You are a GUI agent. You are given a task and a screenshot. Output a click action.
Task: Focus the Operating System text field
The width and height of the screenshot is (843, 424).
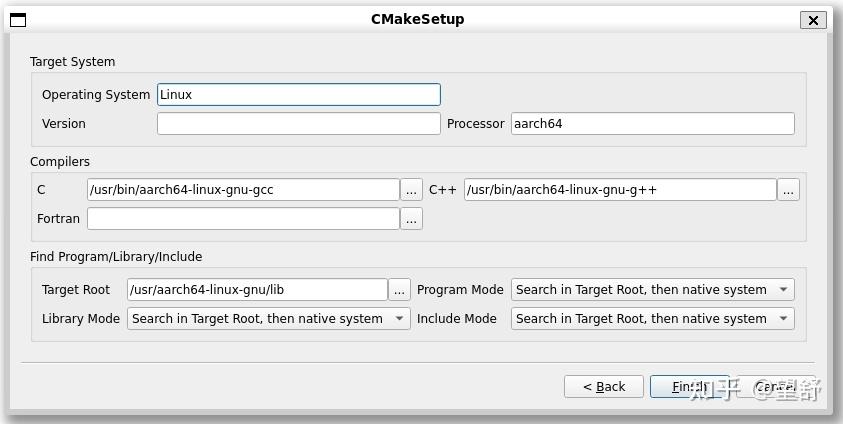click(x=298, y=95)
